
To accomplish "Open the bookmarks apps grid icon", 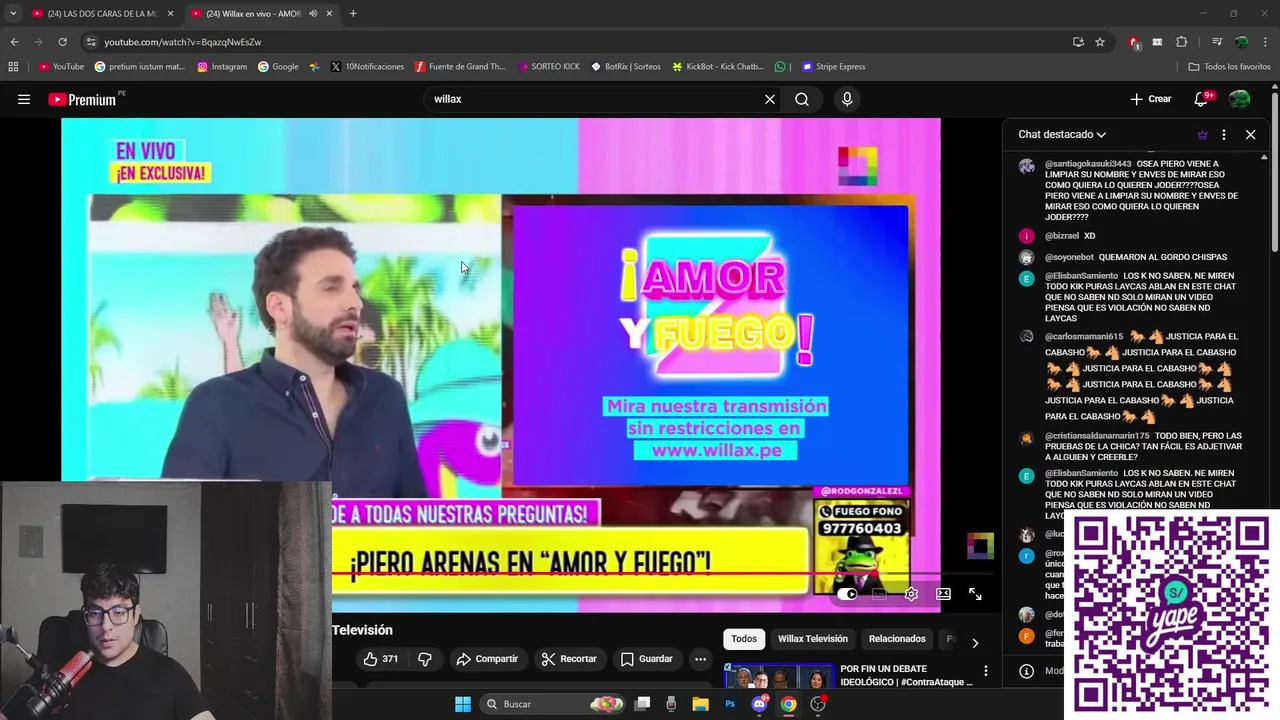I will pyautogui.click(x=13, y=67).
